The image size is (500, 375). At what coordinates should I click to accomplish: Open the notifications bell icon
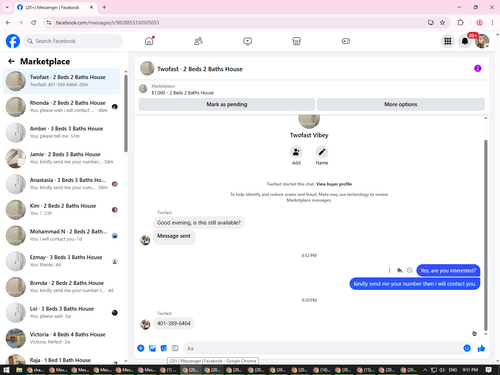coord(465,41)
